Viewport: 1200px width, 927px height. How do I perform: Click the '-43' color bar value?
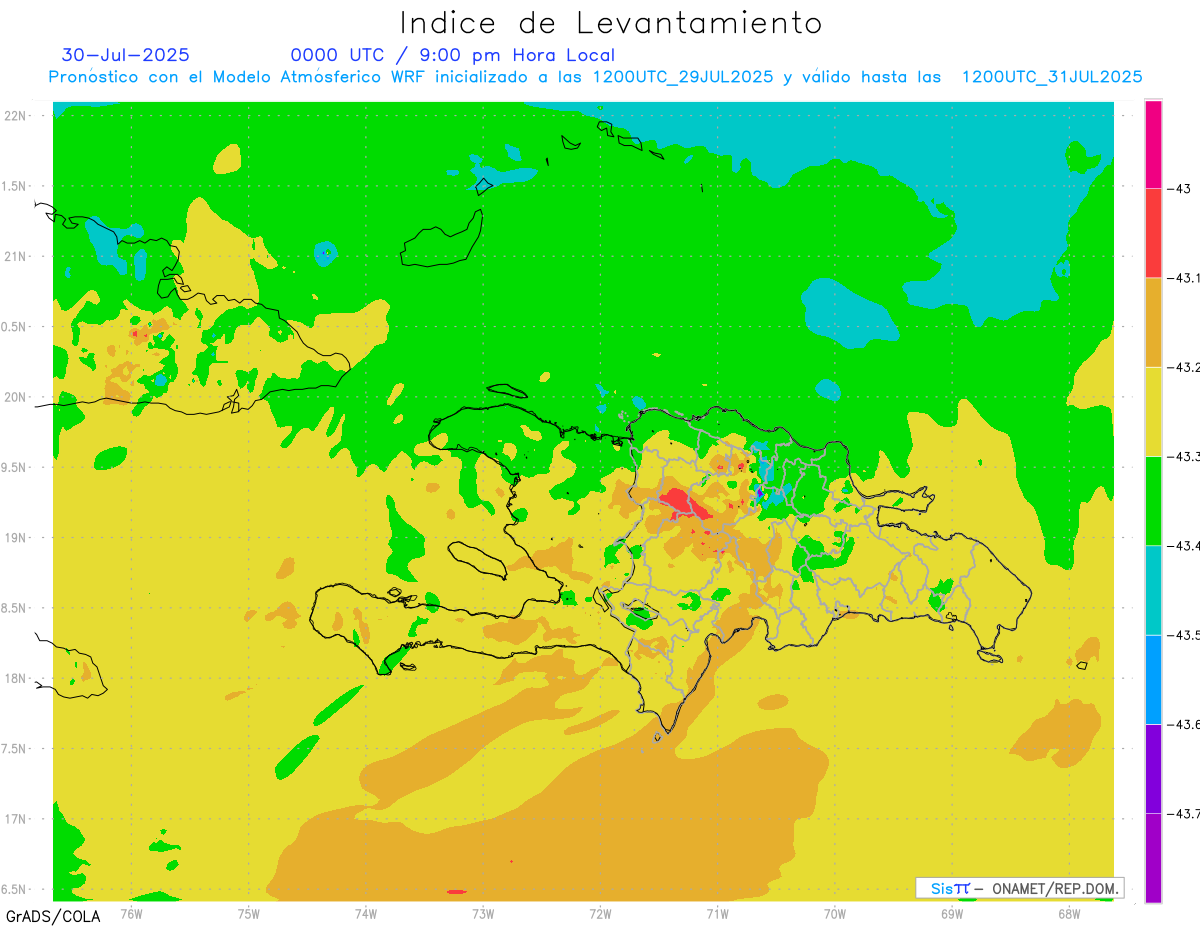[x=1181, y=189]
